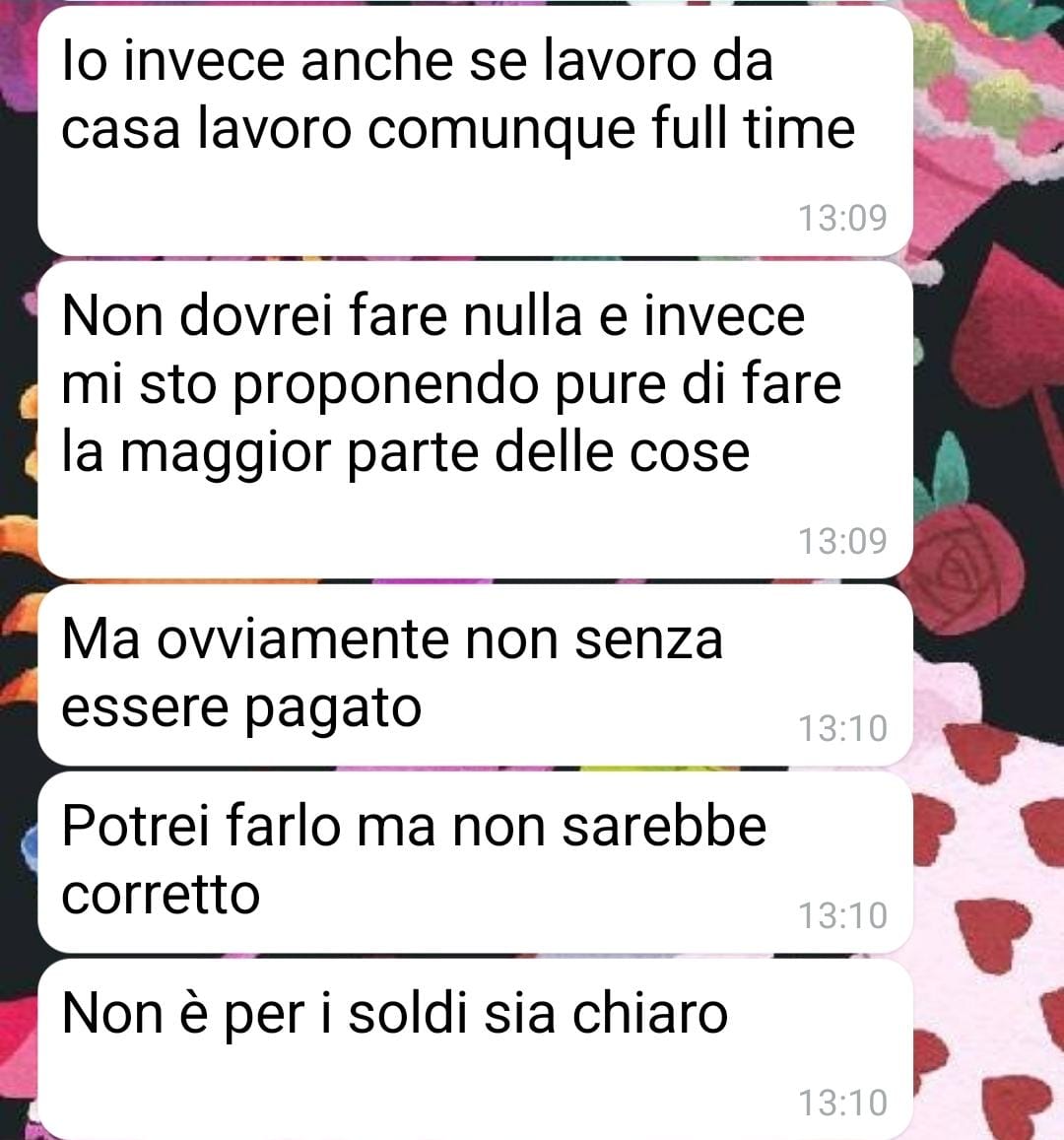Click the 13:10 timestamp beside 'essere pagato'

[x=842, y=728]
